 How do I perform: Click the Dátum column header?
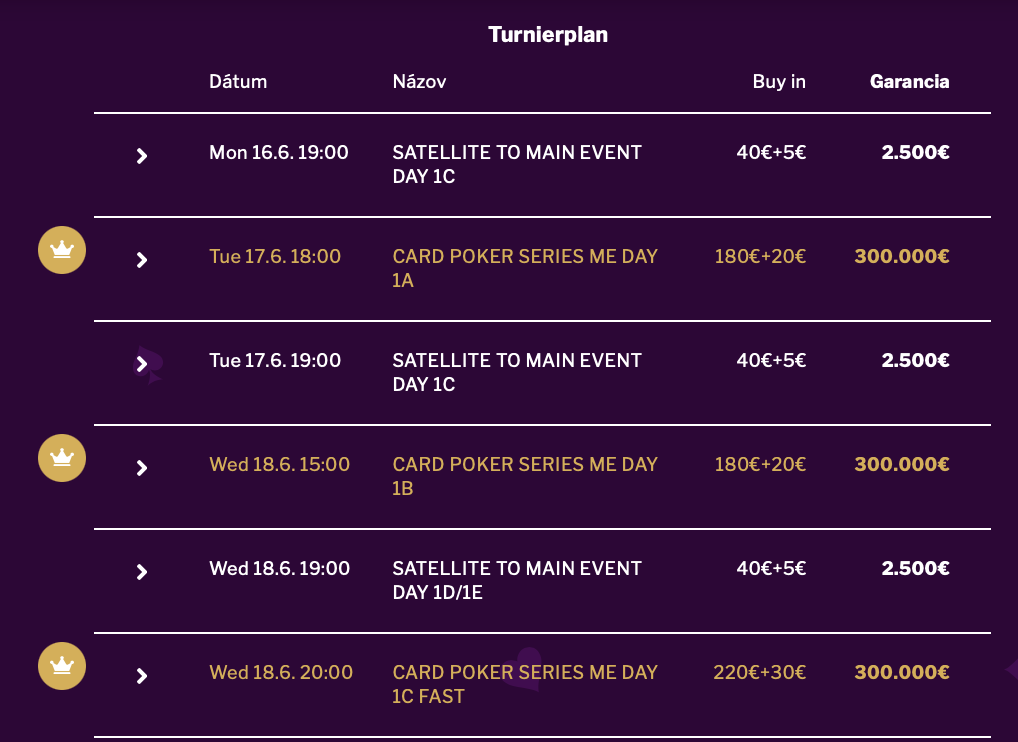(x=238, y=82)
